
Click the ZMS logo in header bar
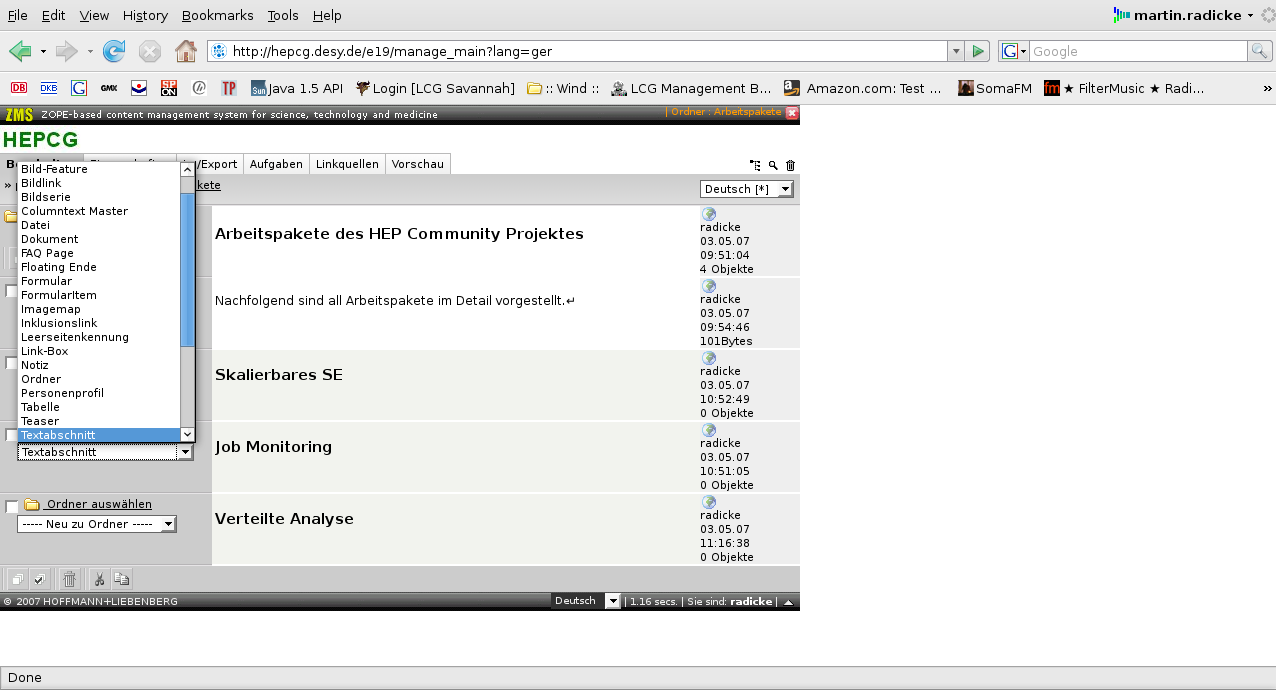click(x=19, y=114)
